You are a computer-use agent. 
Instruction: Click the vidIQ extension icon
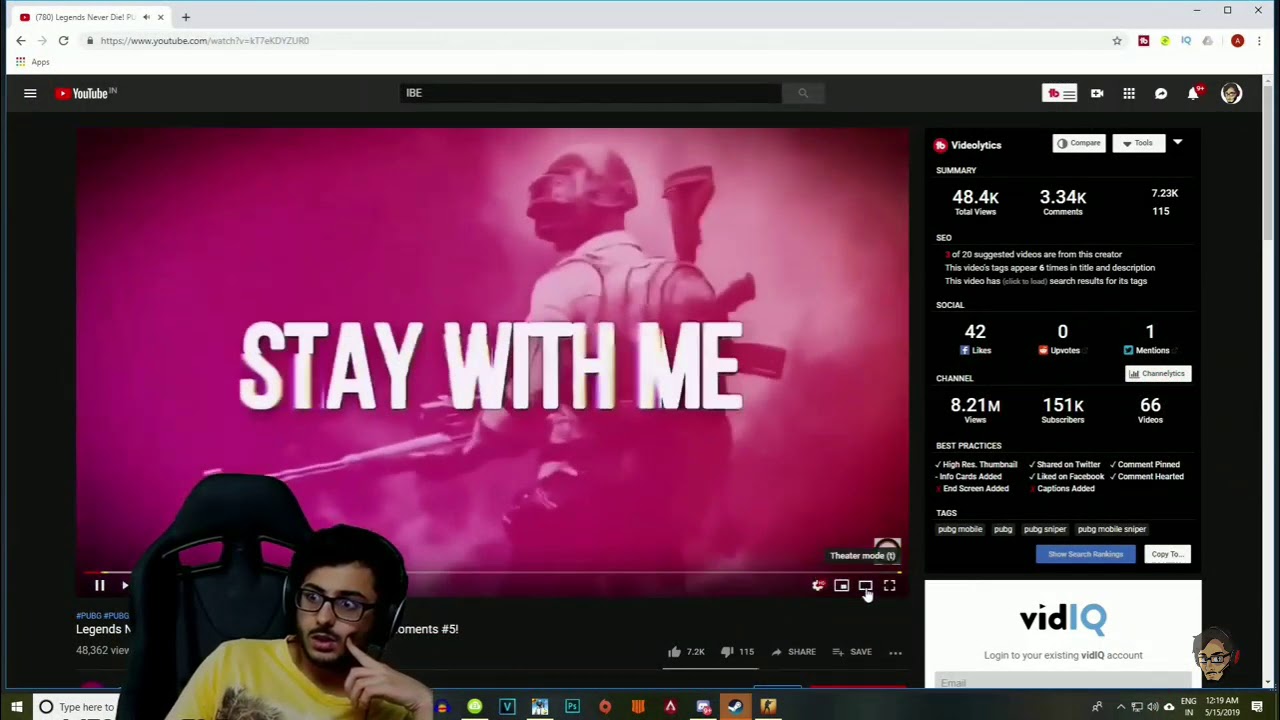[x=1186, y=41]
